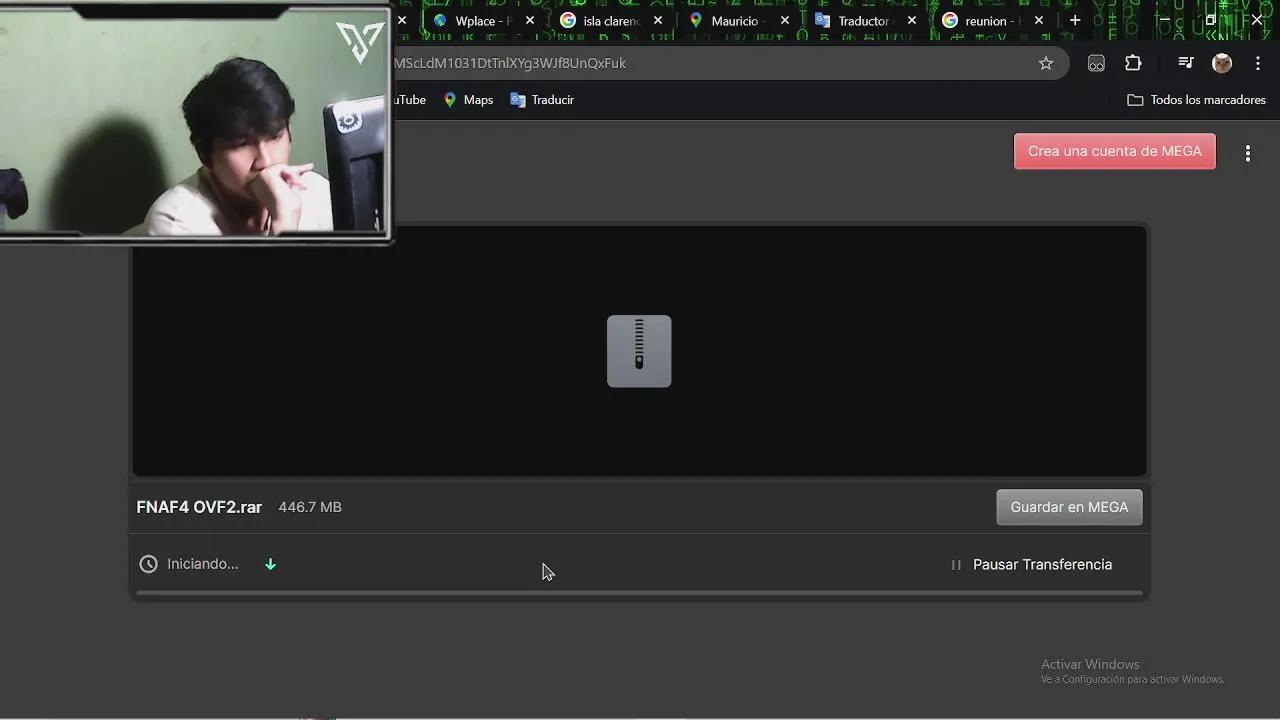Click the green download arrow icon
This screenshot has height=720, width=1280.
click(x=270, y=564)
